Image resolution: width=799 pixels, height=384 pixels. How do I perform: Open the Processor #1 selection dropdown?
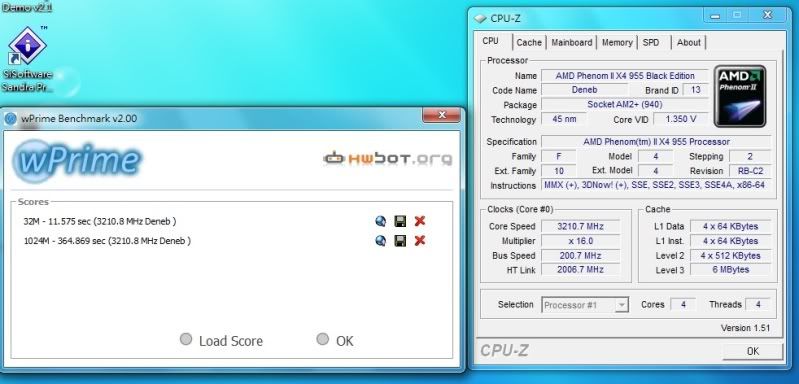pos(584,305)
